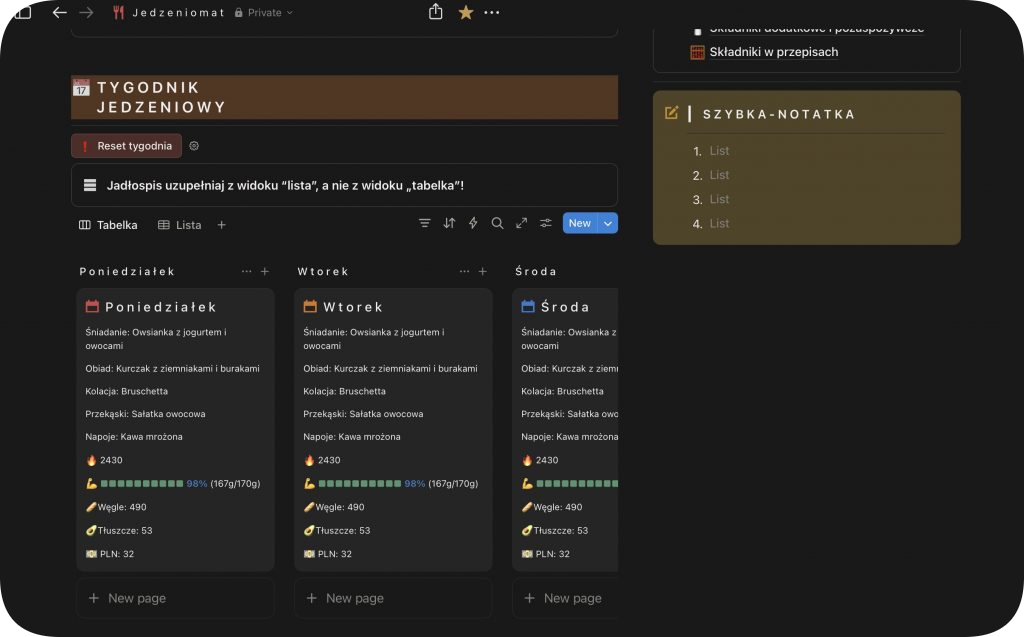
Task: Open the sort arrows icon
Action: coord(449,223)
